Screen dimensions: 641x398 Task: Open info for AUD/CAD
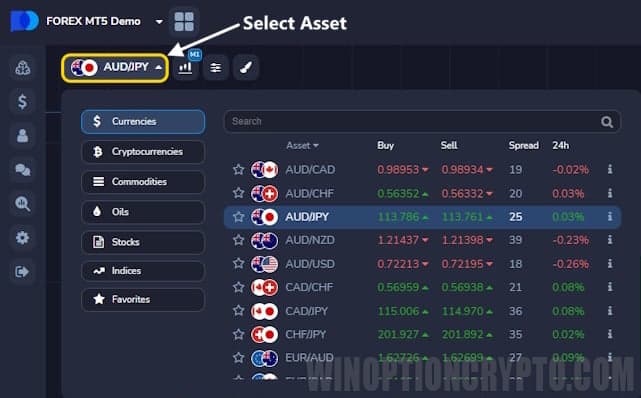pyautogui.click(x=610, y=169)
